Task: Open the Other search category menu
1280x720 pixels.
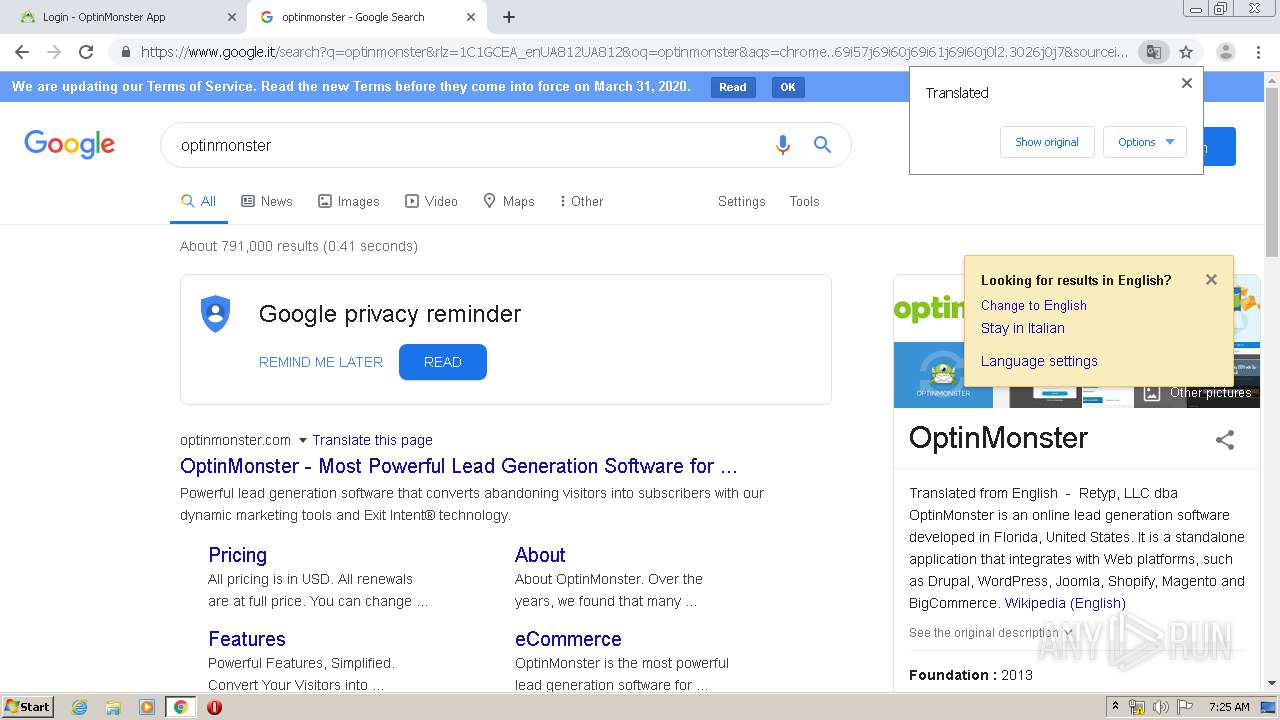Action: [x=581, y=201]
